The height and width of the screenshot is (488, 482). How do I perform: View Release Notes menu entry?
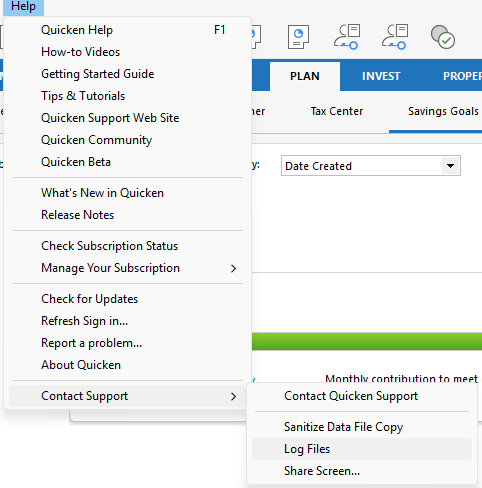127,215
